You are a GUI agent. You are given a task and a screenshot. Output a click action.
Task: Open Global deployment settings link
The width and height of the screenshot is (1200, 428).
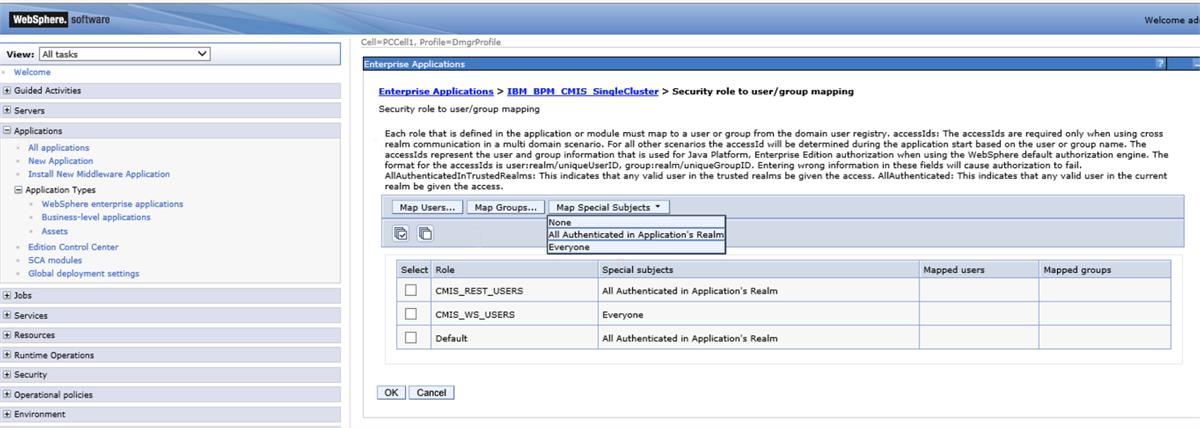pos(84,273)
